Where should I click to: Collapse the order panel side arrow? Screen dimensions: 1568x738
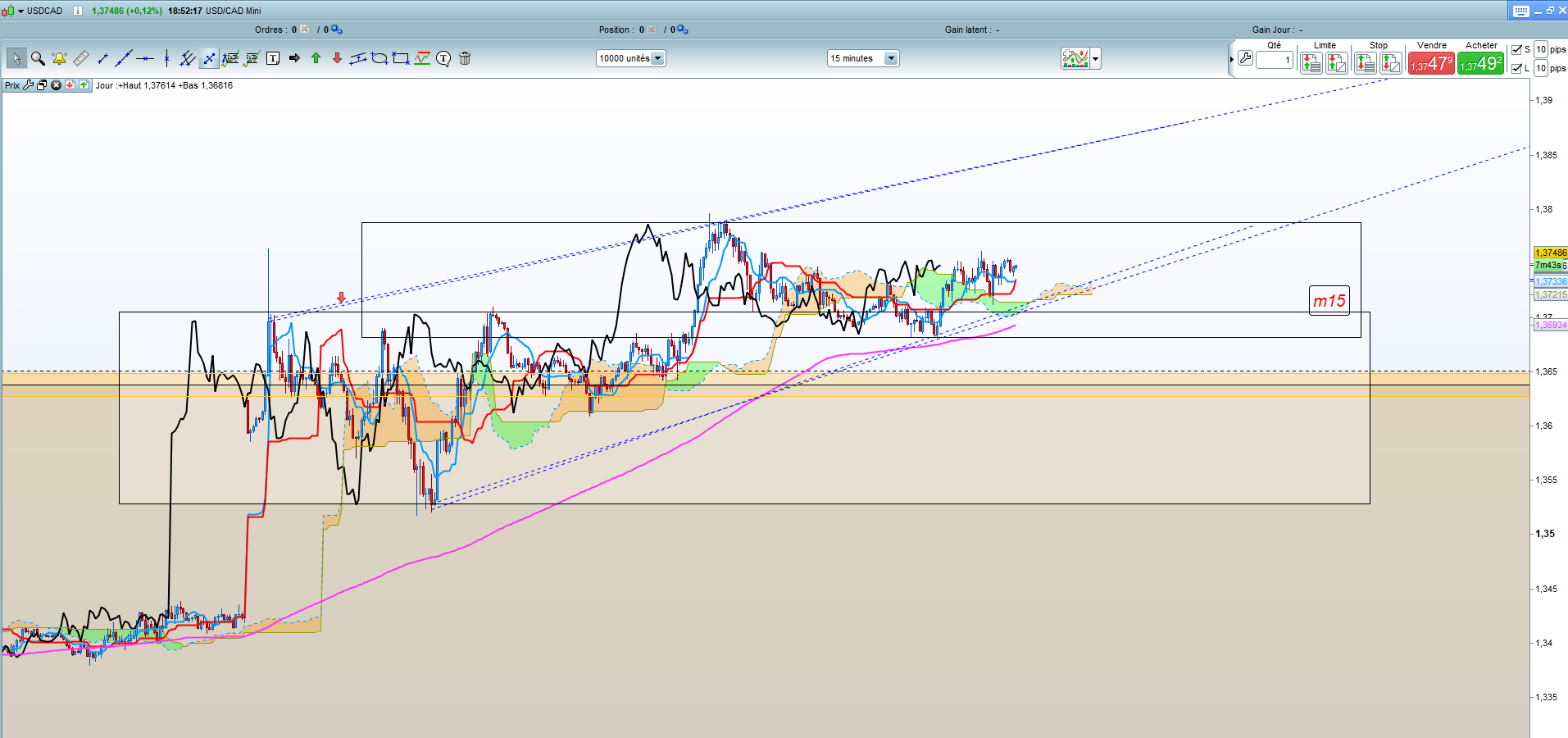click(1231, 59)
